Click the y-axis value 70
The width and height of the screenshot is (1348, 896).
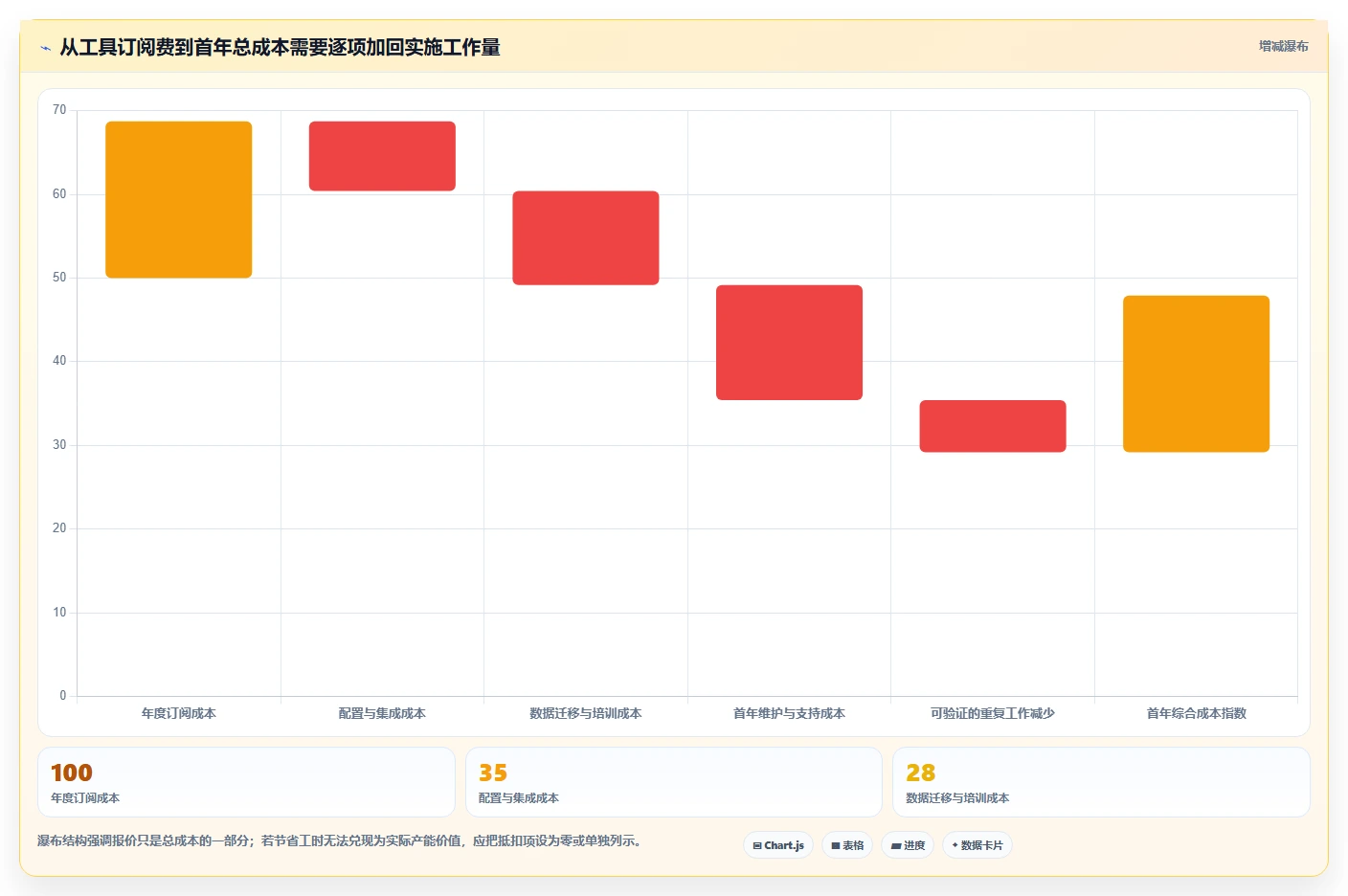59,110
